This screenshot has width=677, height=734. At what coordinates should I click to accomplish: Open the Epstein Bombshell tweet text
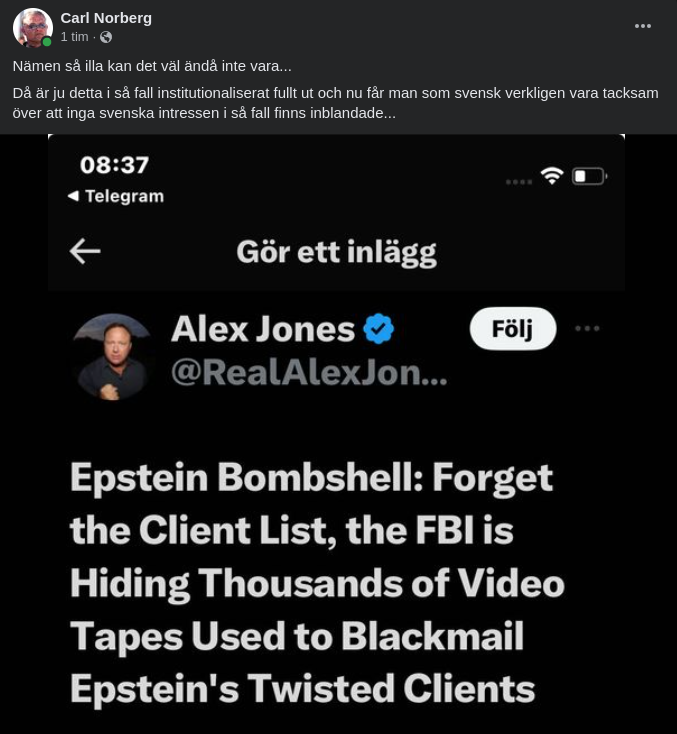[x=317, y=583]
